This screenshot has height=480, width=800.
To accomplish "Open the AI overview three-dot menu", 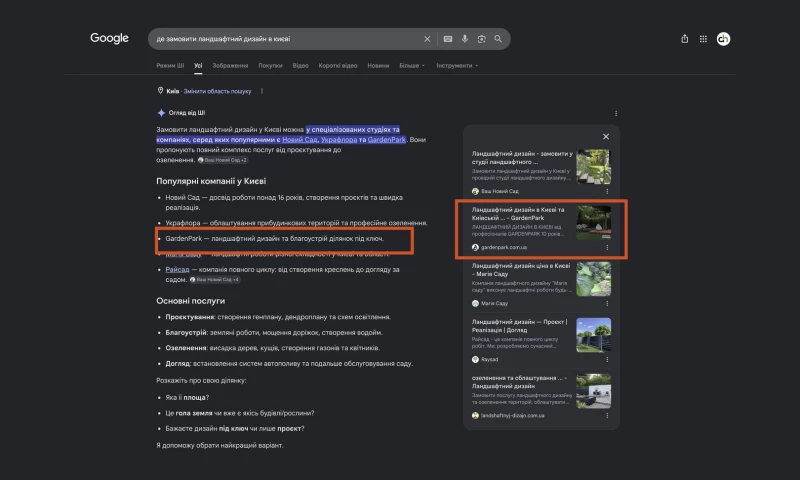I will click(616, 113).
